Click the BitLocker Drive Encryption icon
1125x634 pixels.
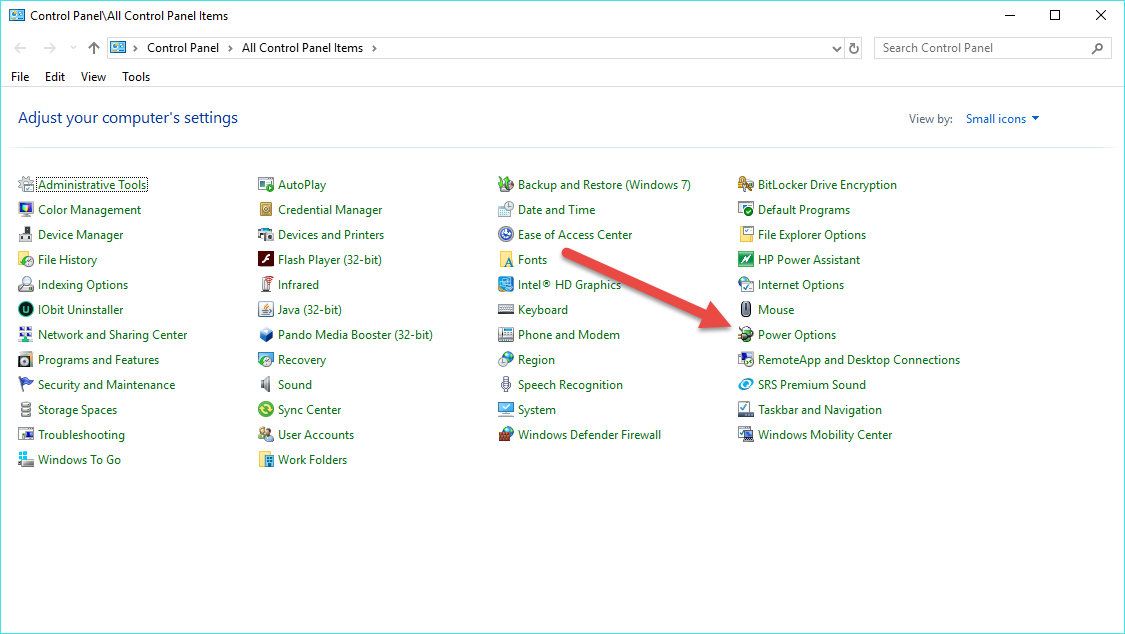coord(745,184)
